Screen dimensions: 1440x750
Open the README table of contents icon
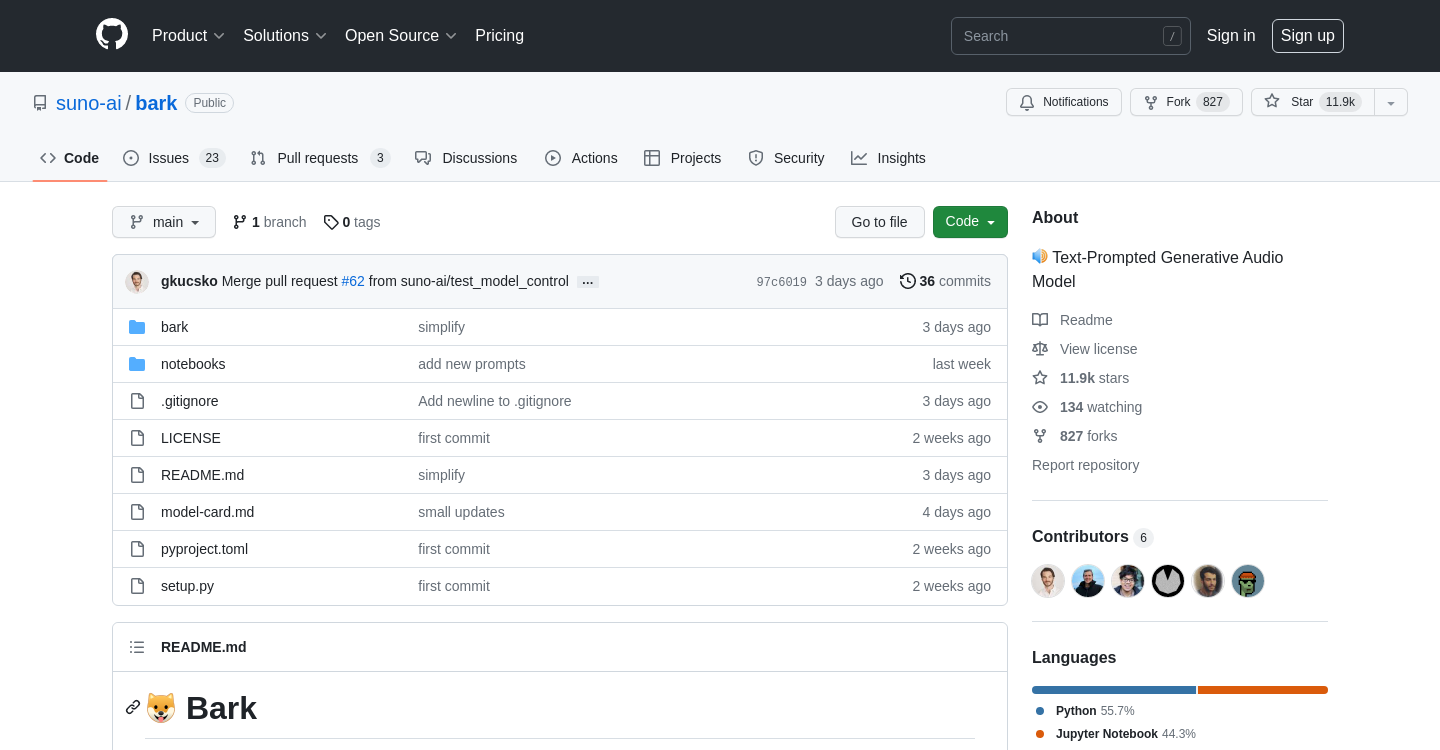click(137, 647)
